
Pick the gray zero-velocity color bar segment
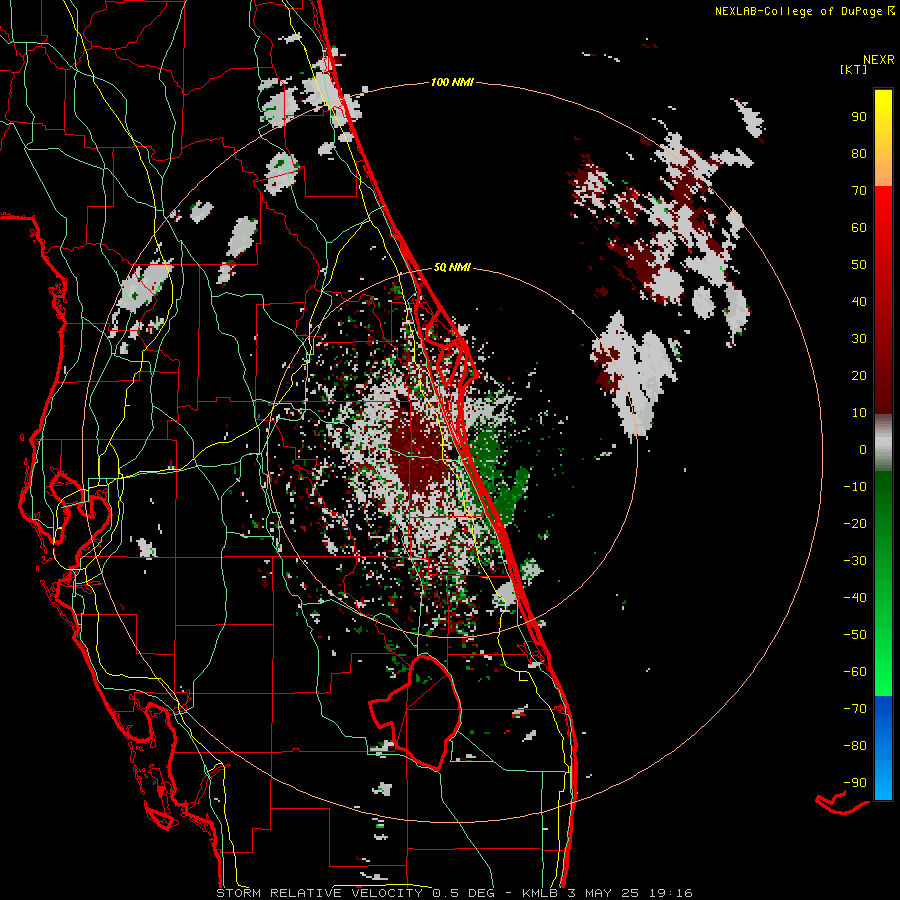[883, 443]
